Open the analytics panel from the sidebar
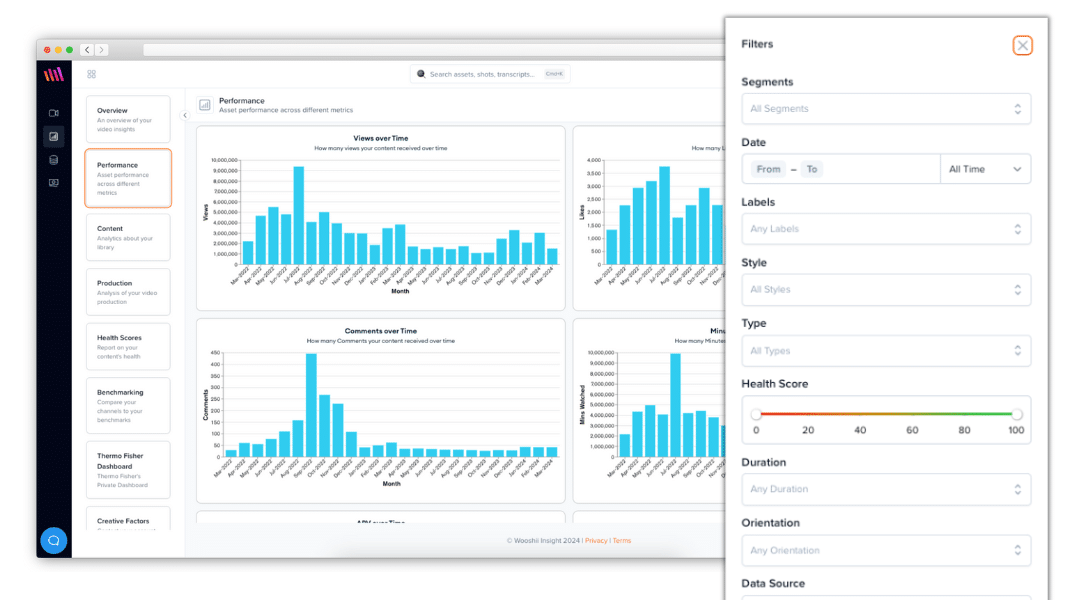The image size is (1080, 600). tap(54, 137)
